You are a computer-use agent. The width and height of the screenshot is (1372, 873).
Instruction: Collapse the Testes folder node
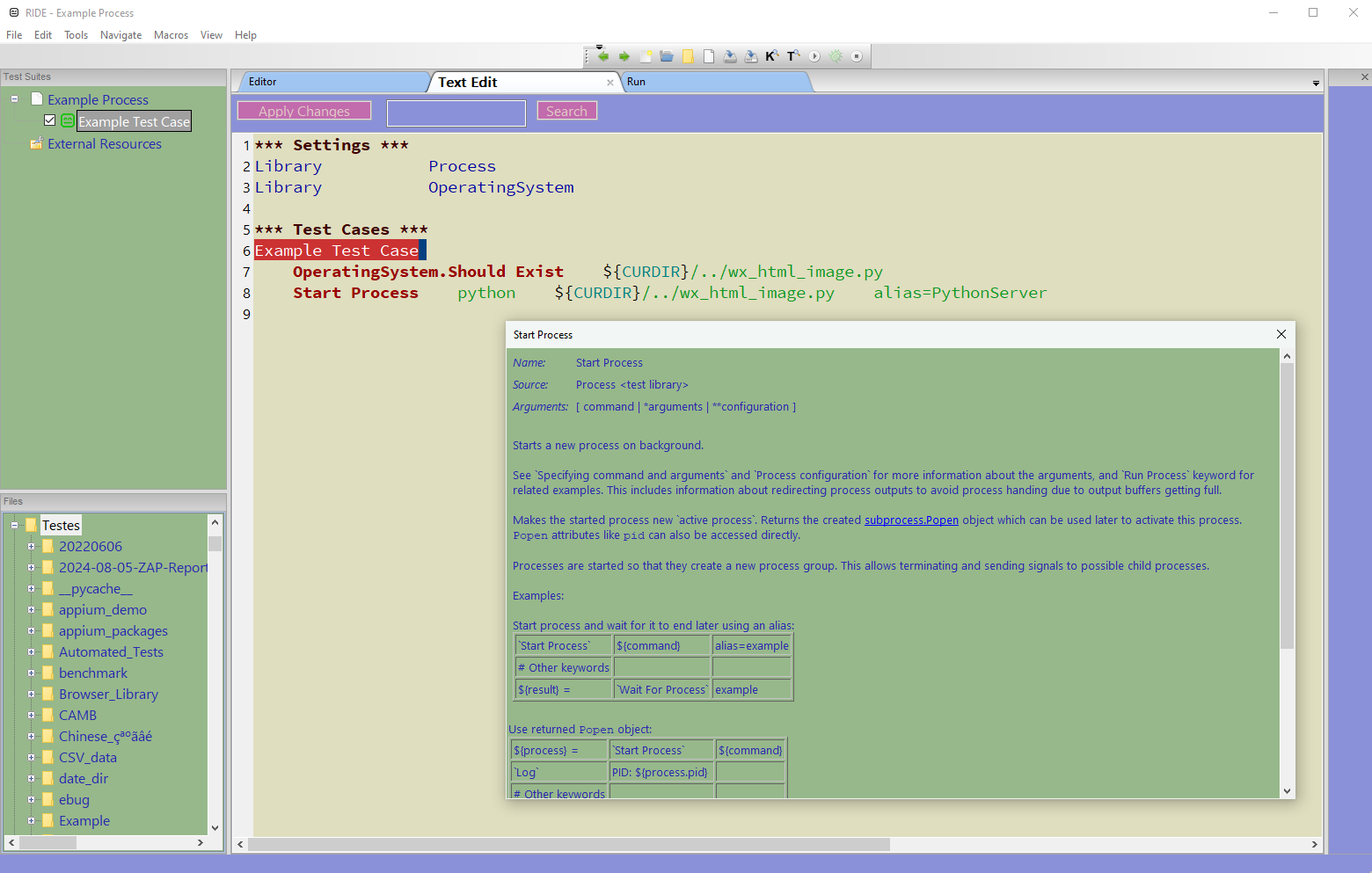(x=14, y=525)
